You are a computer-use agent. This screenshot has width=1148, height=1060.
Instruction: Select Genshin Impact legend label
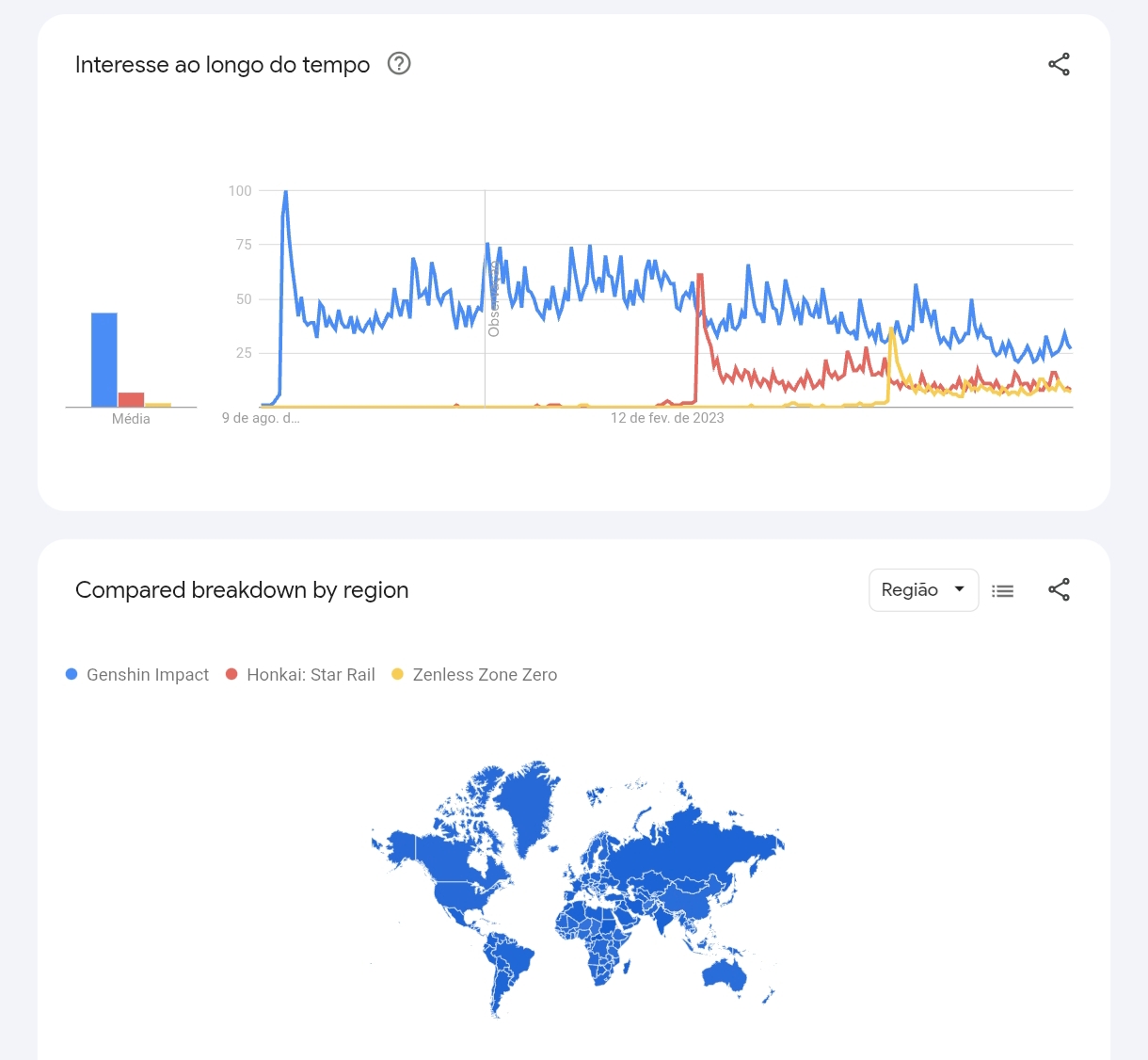[148, 675]
